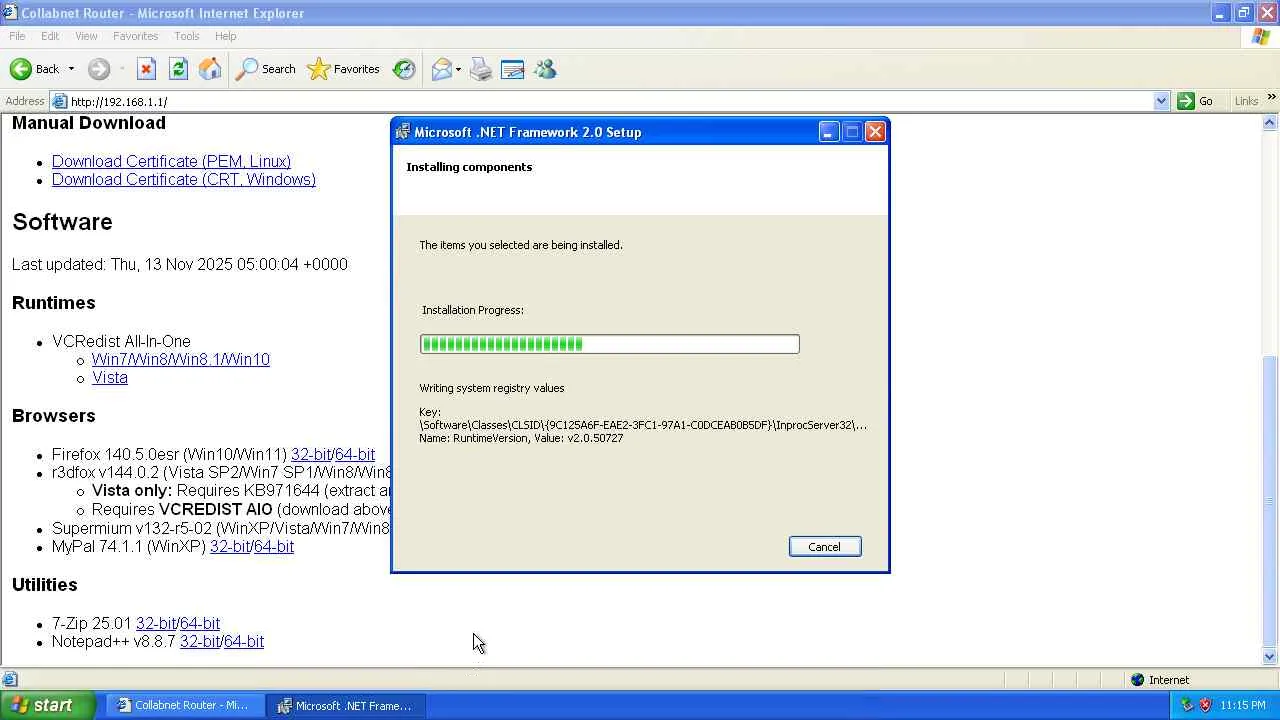
Task: Download Notepad++ 32-bit link
Action: [200, 642]
